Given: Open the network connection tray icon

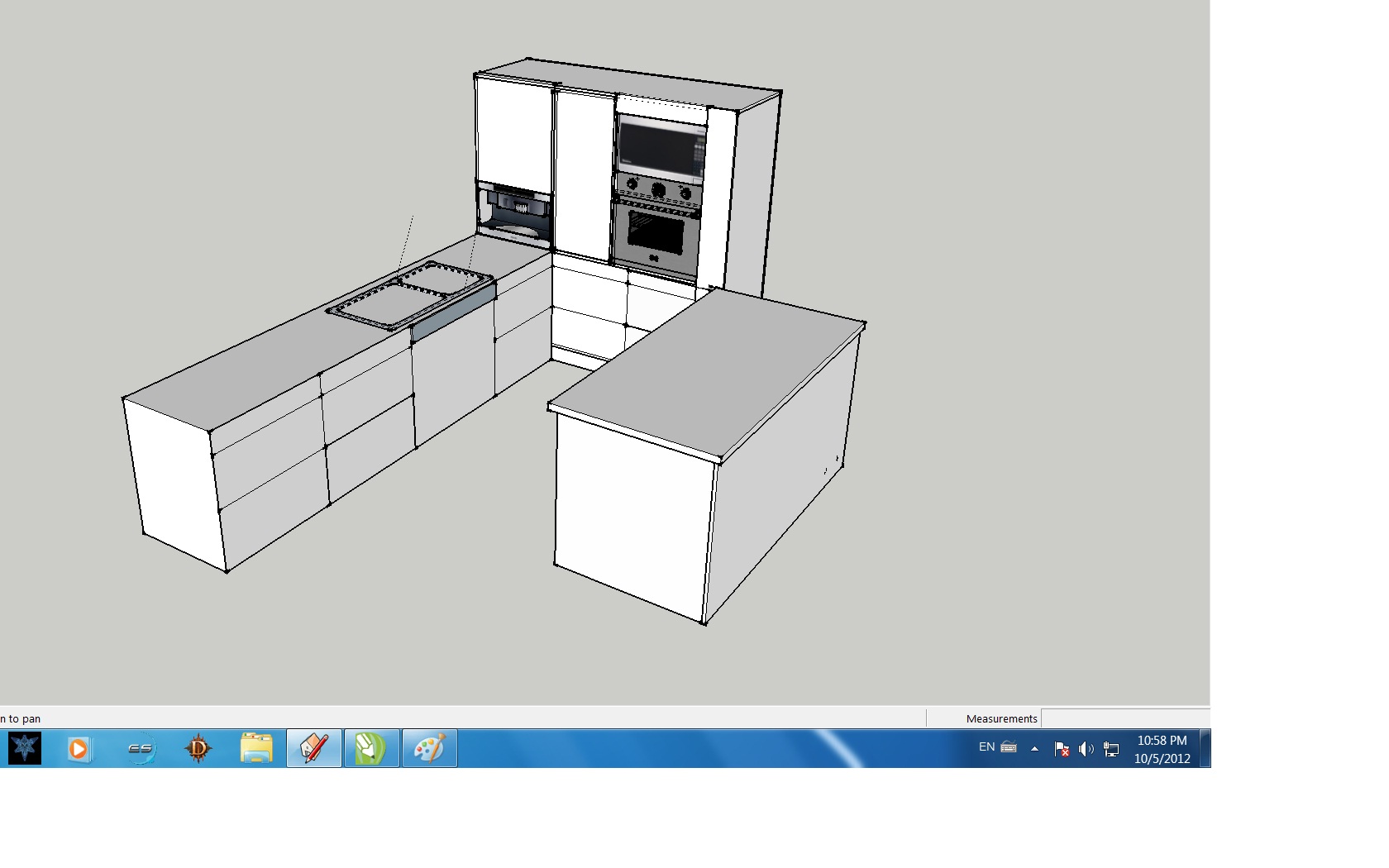Looking at the screenshot, I should 1111,749.
